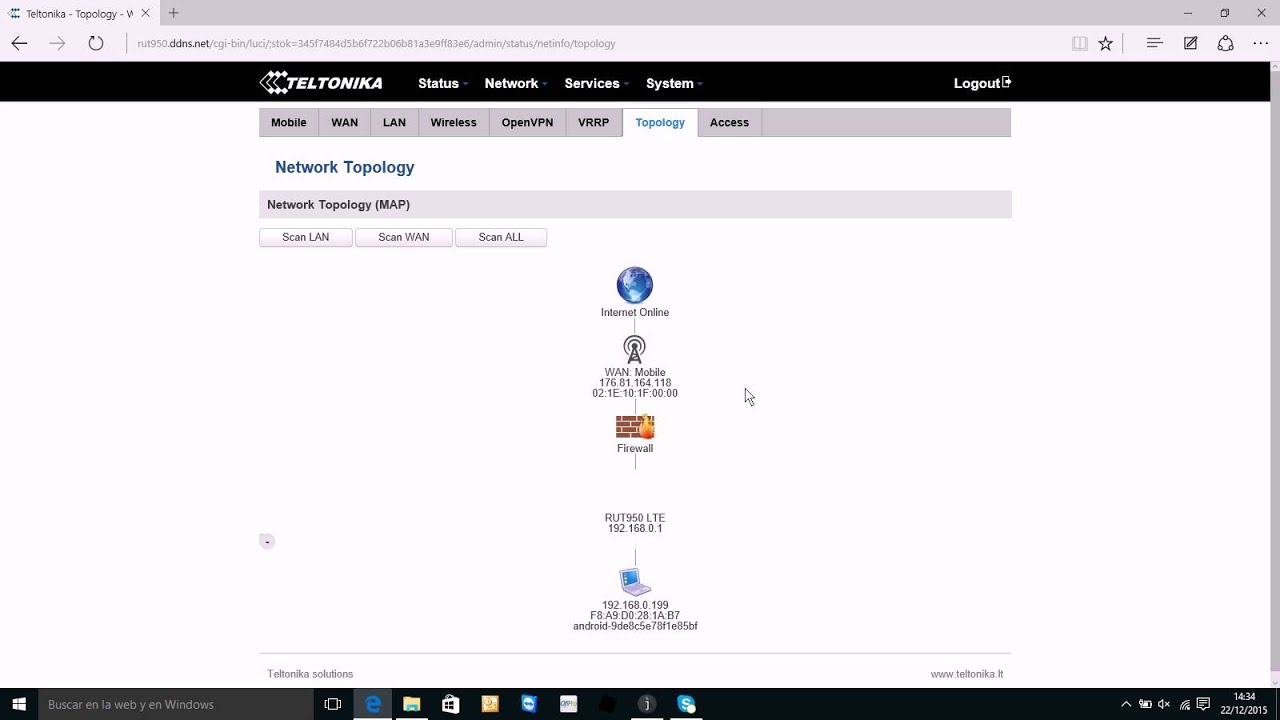Open File Explorer from taskbar

(411, 704)
